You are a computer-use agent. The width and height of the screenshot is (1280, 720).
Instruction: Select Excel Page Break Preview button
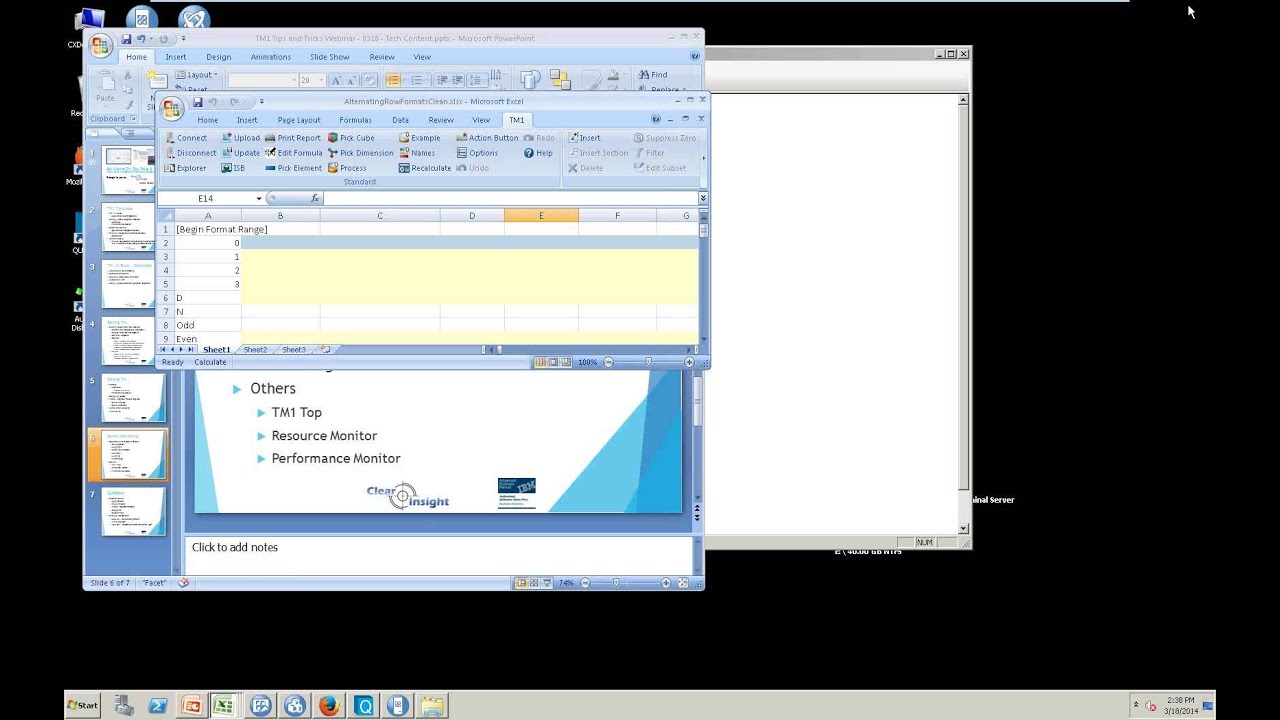(566, 362)
